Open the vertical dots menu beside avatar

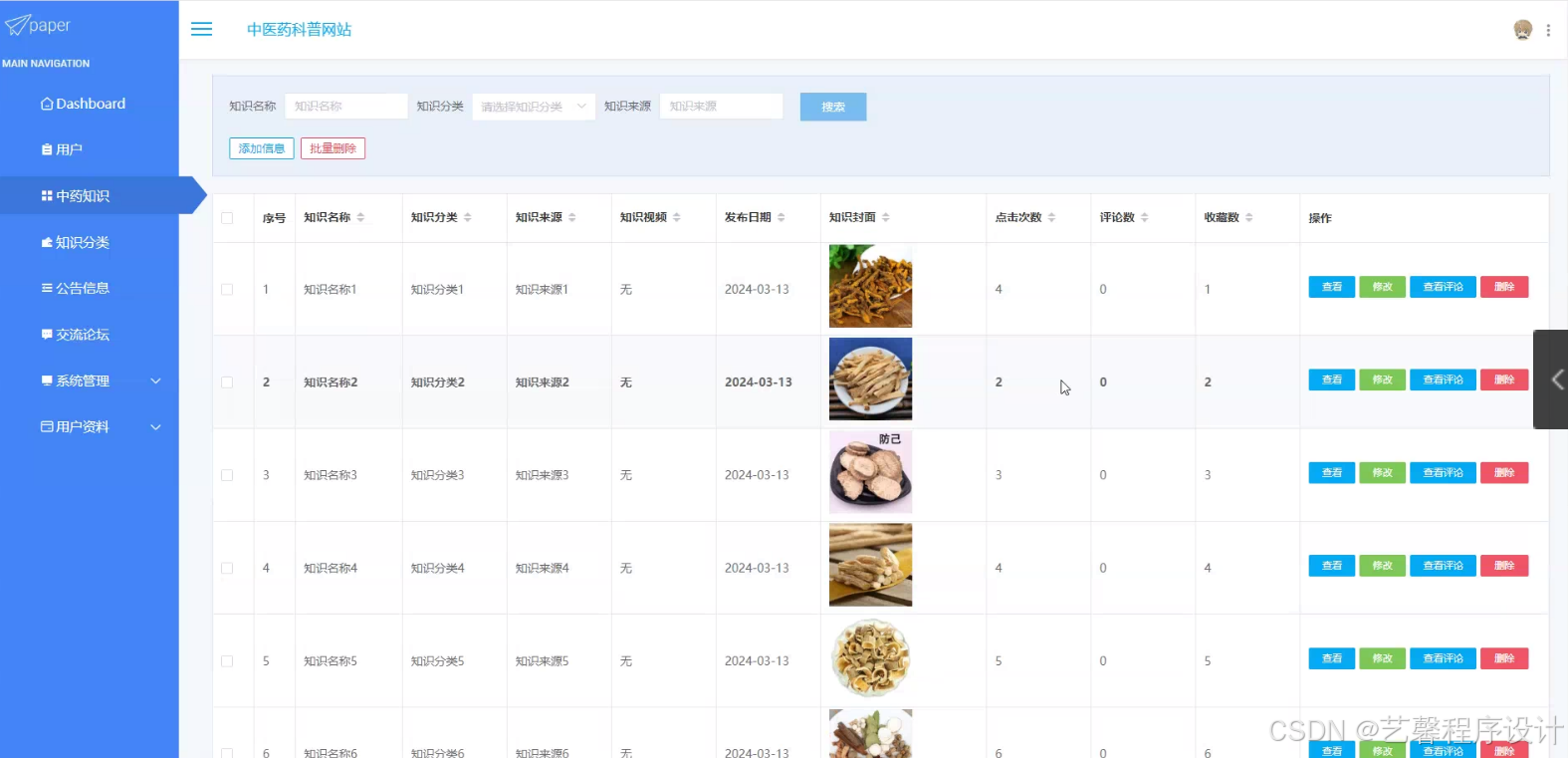[x=1548, y=30]
